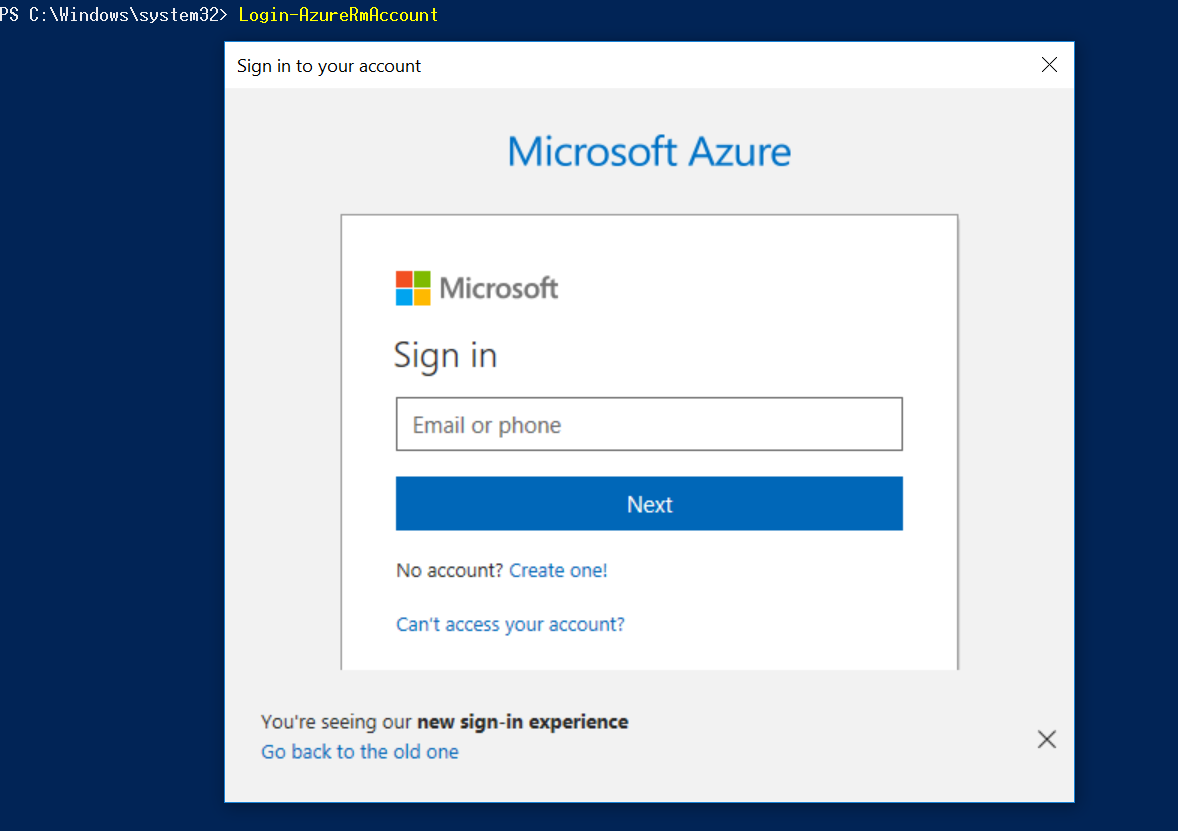The width and height of the screenshot is (1178, 831).
Task: Click the Next button
Action: tap(649, 504)
